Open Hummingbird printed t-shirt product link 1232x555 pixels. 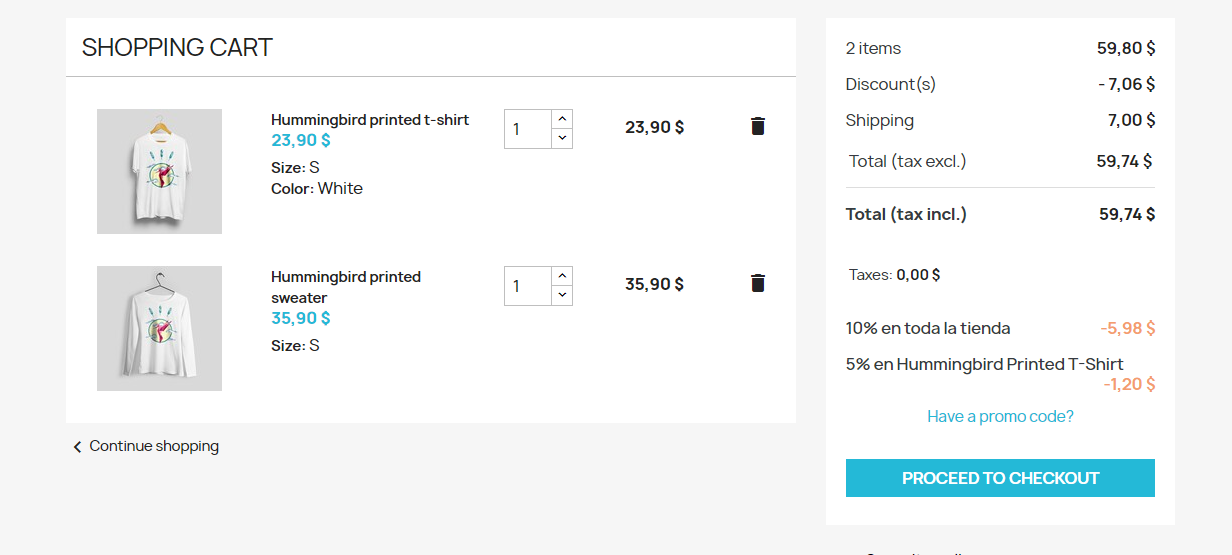click(369, 120)
